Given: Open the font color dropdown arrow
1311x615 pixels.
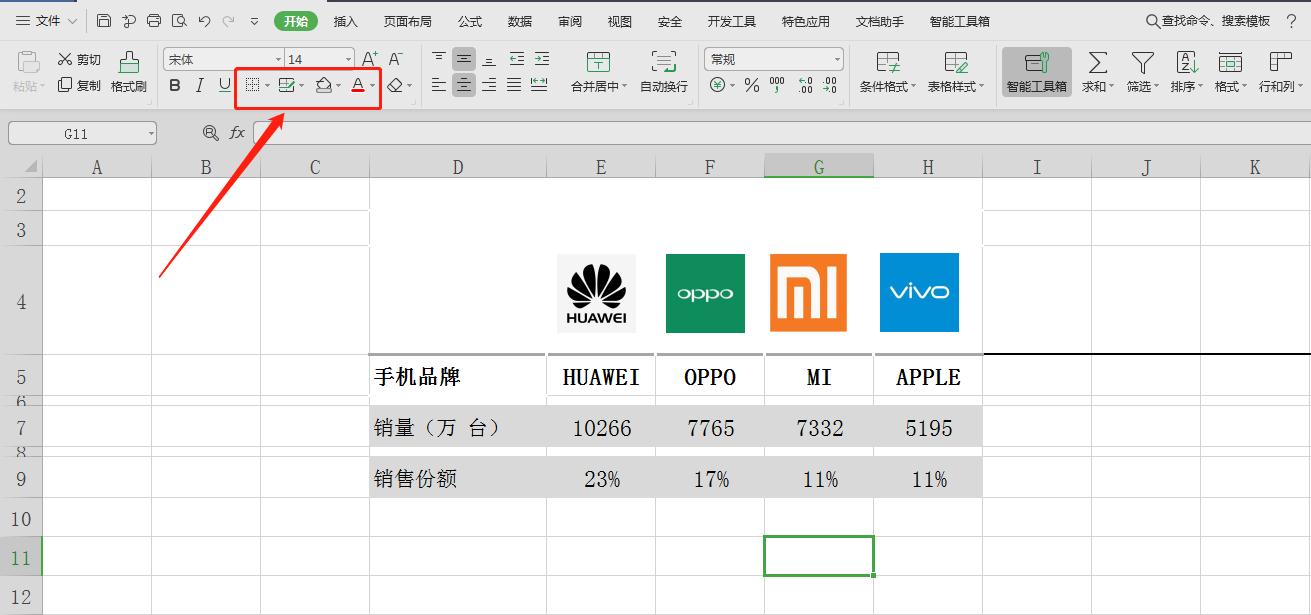Looking at the screenshot, I should tap(372, 87).
